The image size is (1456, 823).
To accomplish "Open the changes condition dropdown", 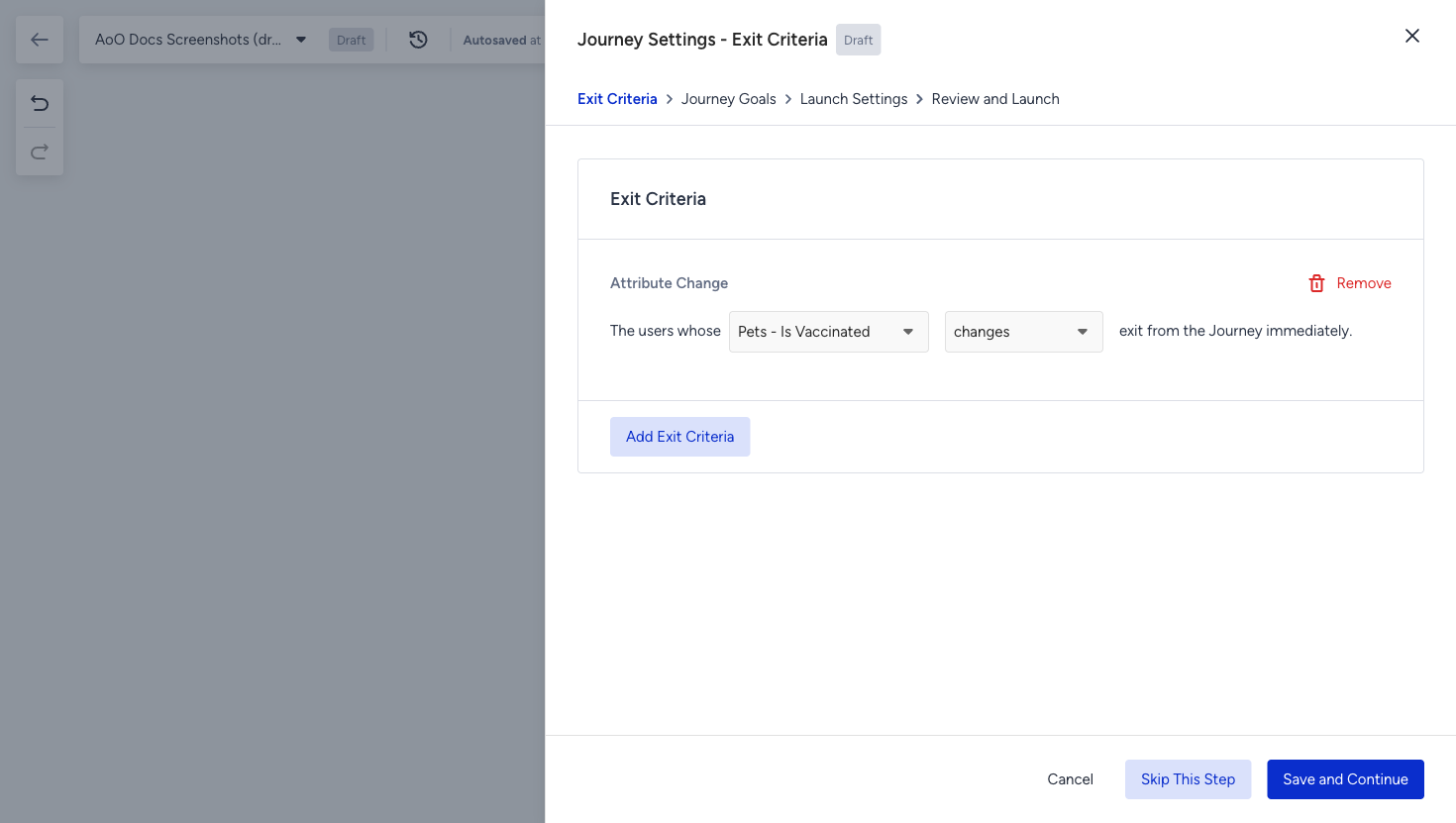I will pos(1024,332).
